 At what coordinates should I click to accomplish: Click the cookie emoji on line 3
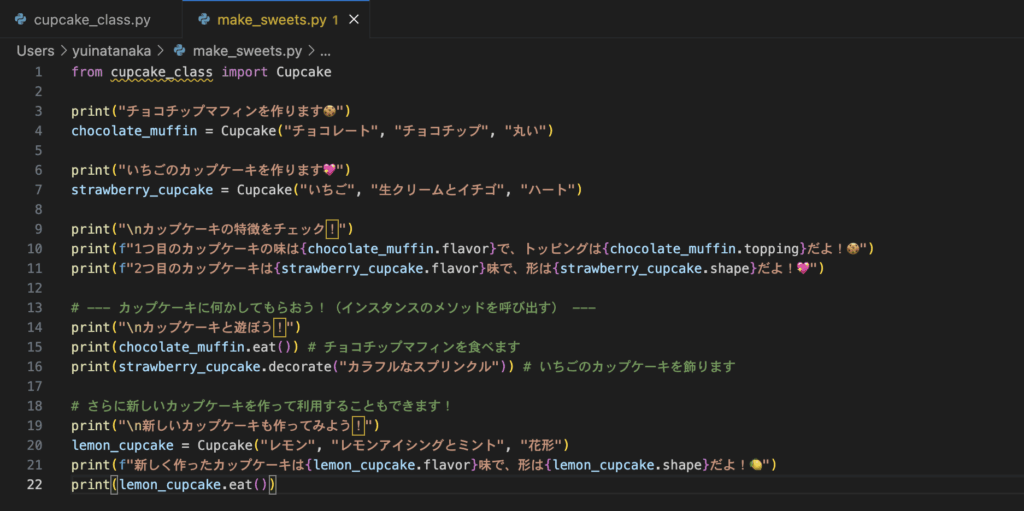tap(330, 111)
